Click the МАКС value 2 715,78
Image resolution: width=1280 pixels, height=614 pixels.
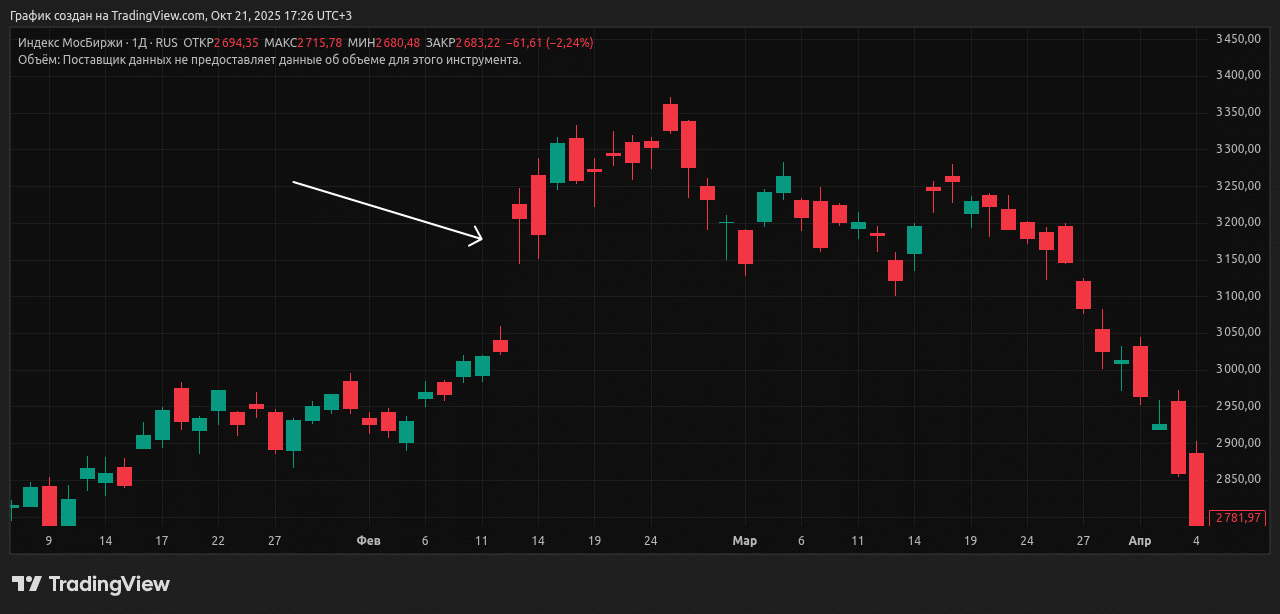click(x=320, y=43)
